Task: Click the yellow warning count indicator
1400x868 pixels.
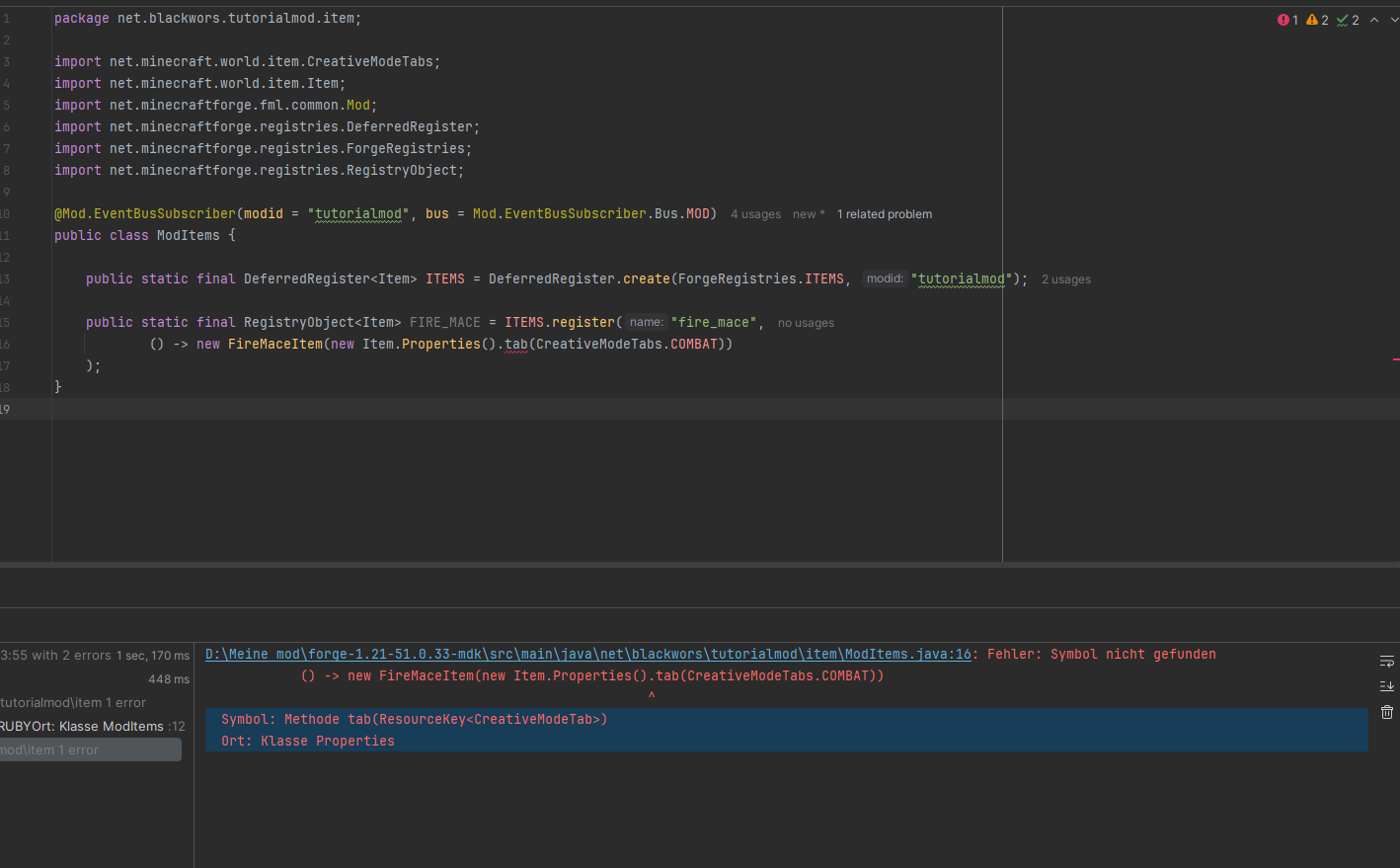Action: (x=1317, y=19)
